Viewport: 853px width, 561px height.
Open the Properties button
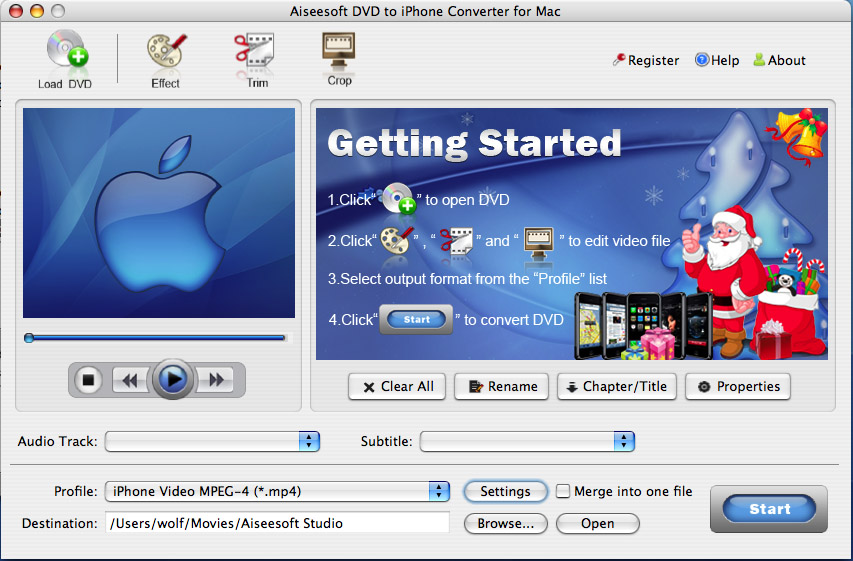[738, 386]
